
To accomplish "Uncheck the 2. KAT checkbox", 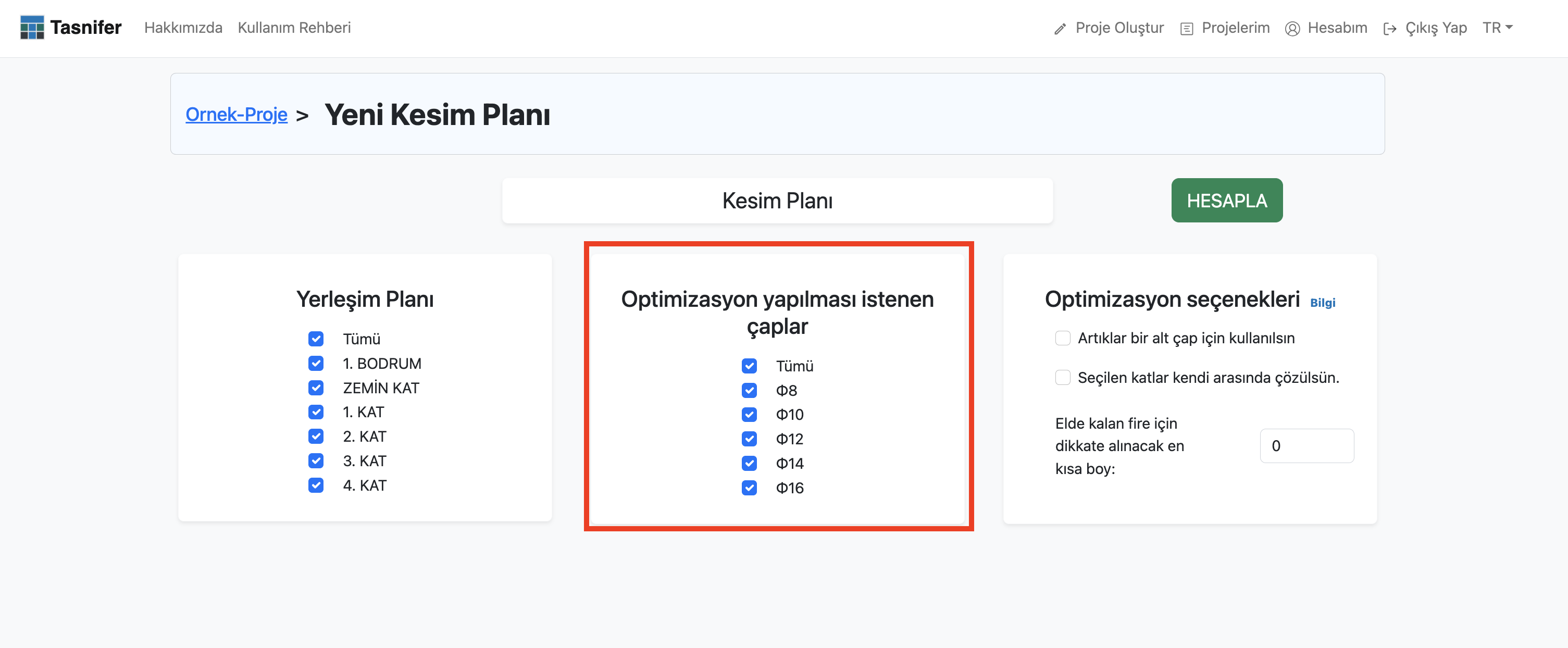I will [x=316, y=437].
